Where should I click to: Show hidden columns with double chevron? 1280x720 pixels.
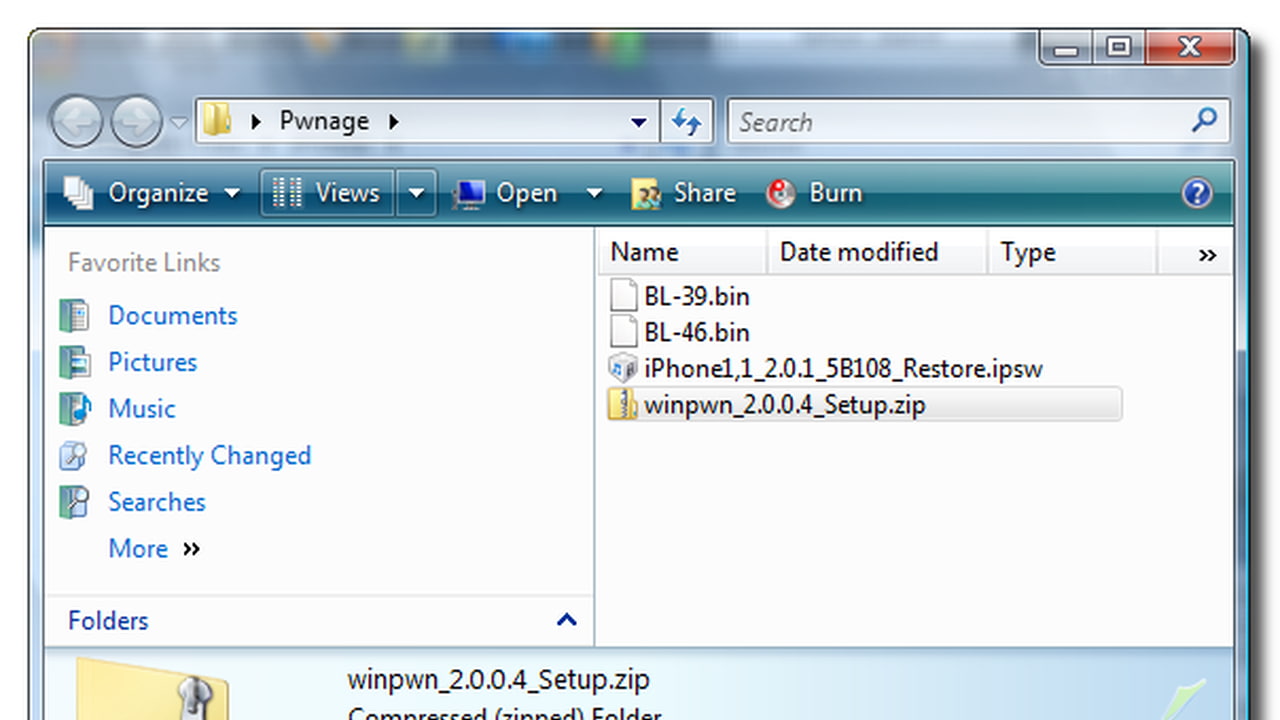[x=1207, y=255]
